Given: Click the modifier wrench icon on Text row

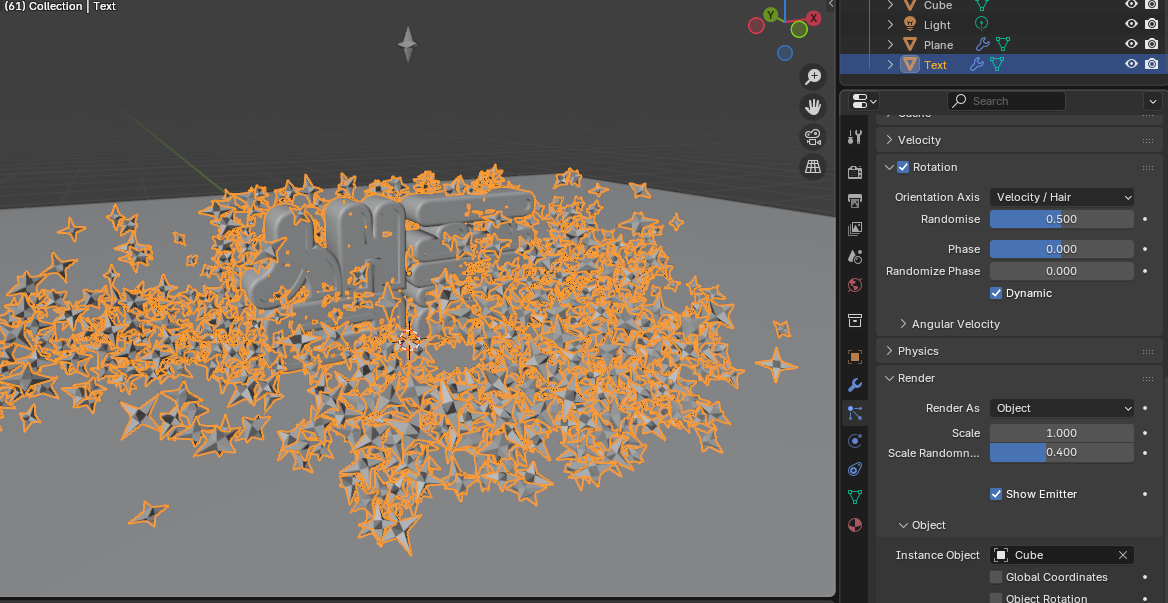Looking at the screenshot, I should [976, 65].
